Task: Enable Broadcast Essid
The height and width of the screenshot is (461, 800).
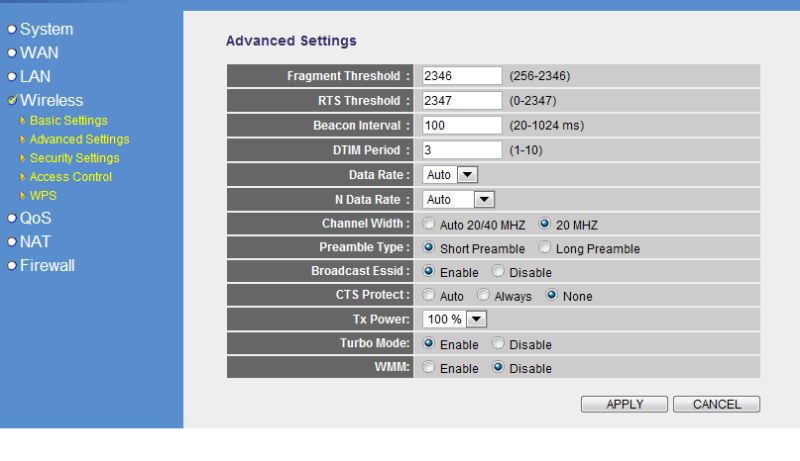Action: (x=429, y=271)
